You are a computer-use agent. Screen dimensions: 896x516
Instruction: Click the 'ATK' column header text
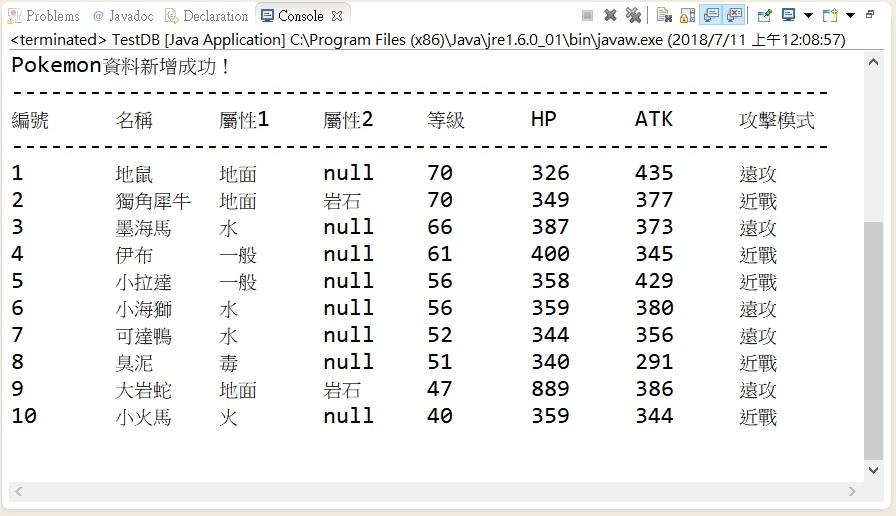pos(654,119)
